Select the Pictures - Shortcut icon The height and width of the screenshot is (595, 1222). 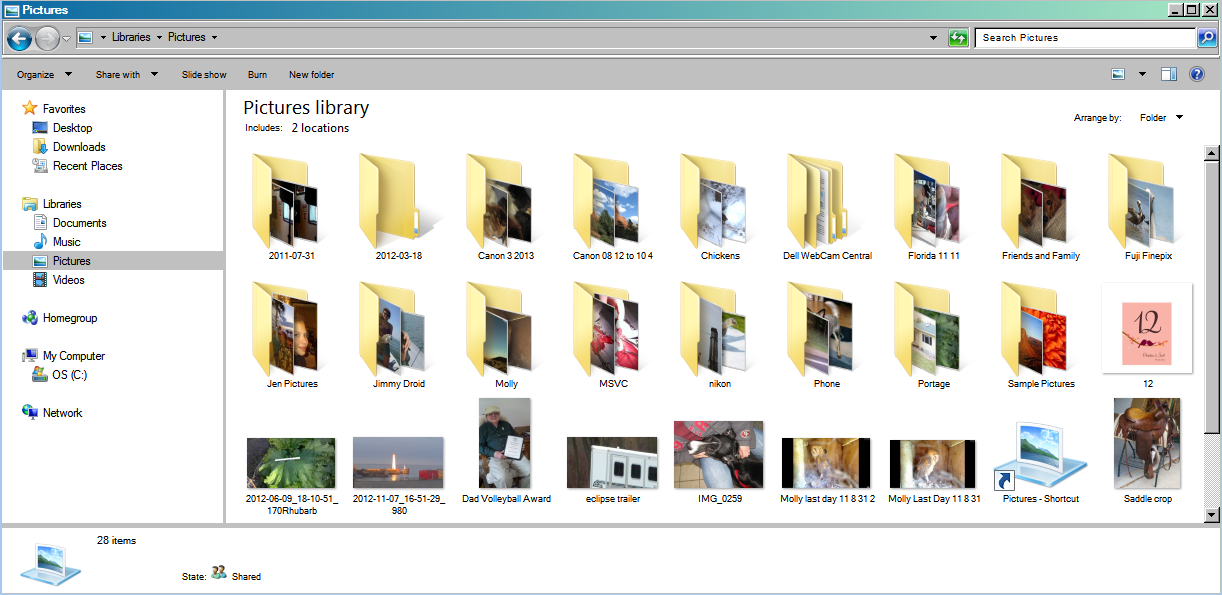pyautogui.click(x=1041, y=455)
